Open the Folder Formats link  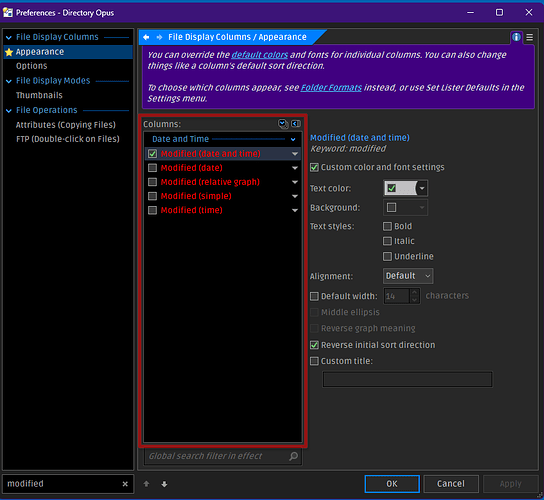coord(331,87)
